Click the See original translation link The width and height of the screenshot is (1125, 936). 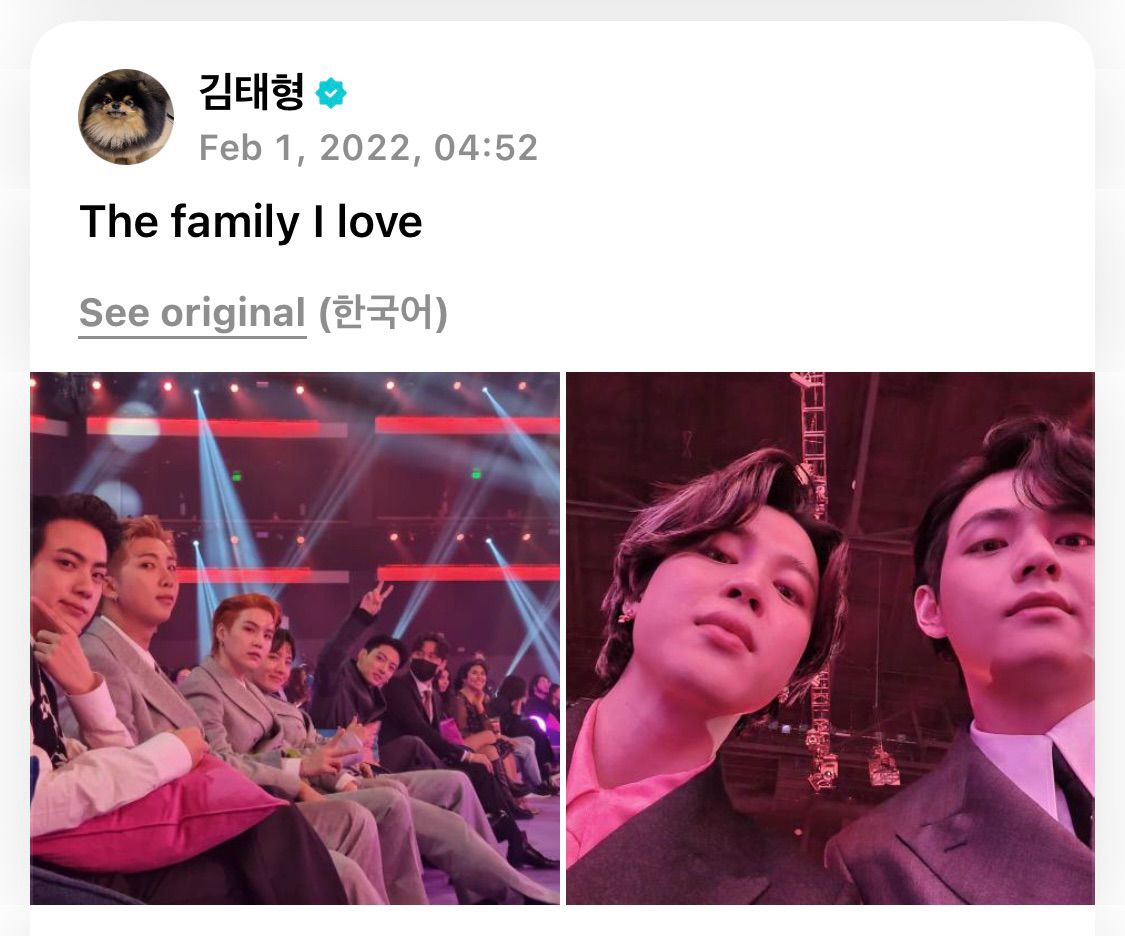[192, 313]
